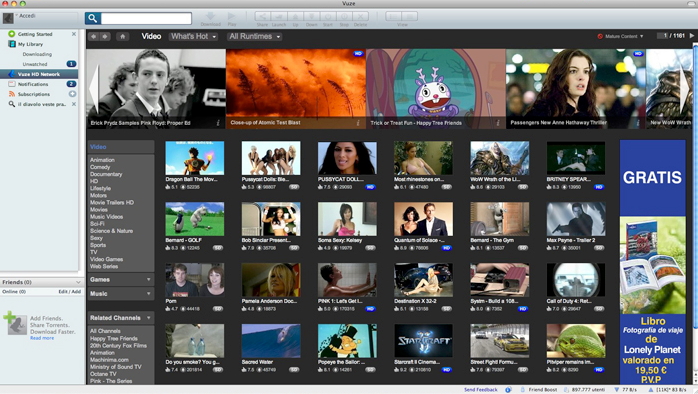Click the magnifier search icon

point(93,18)
